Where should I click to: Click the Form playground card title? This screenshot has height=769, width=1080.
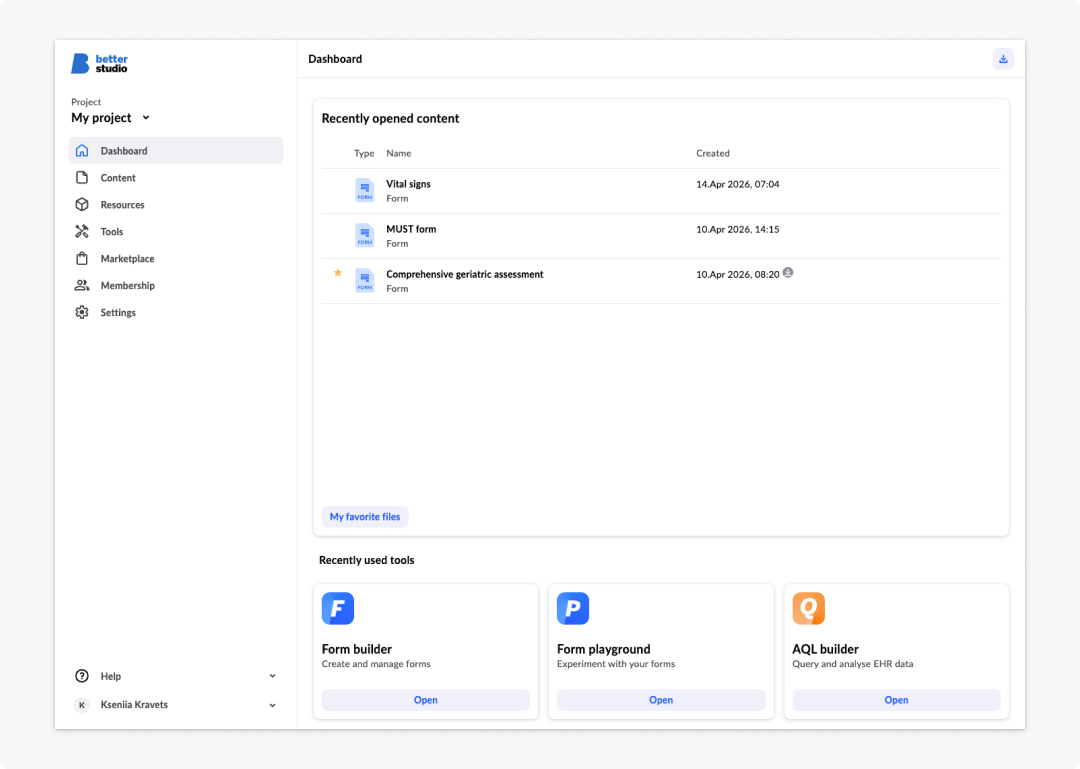coord(603,648)
